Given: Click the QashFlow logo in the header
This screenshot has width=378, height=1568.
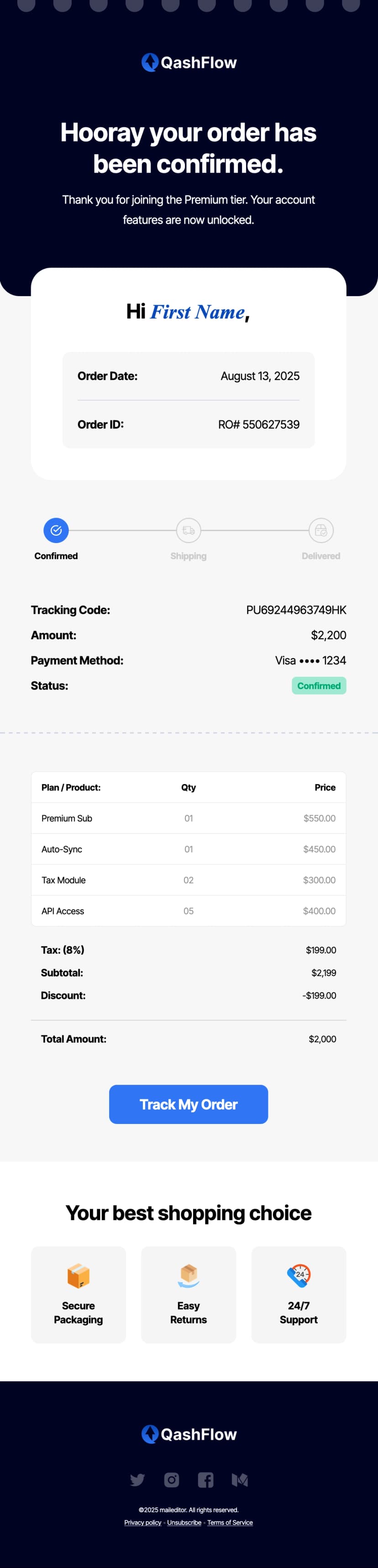Looking at the screenshot, I should coord(189,62).
